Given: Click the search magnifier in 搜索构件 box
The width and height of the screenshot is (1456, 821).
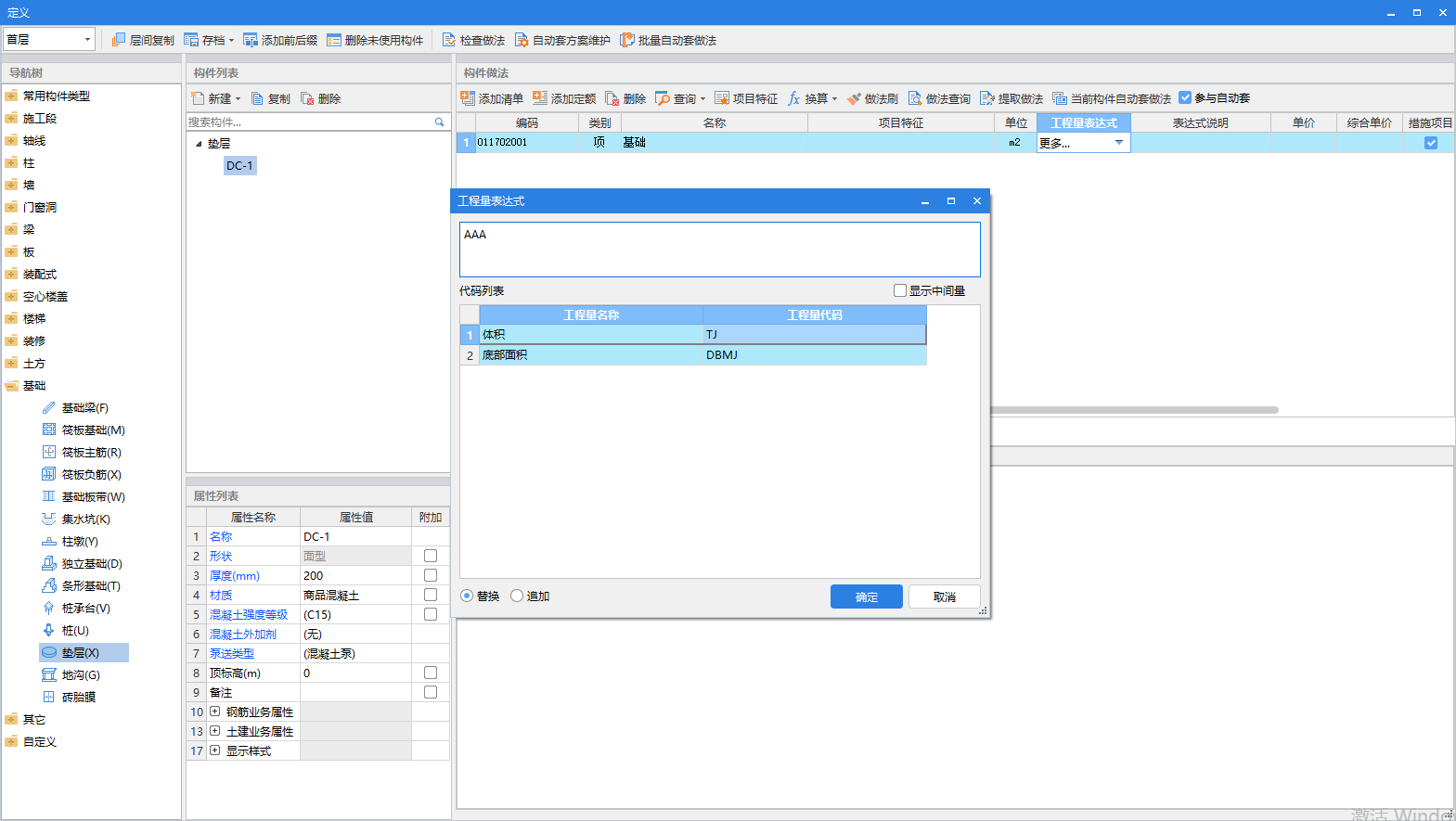Looking at the screenshot, I should coord(440,122).
